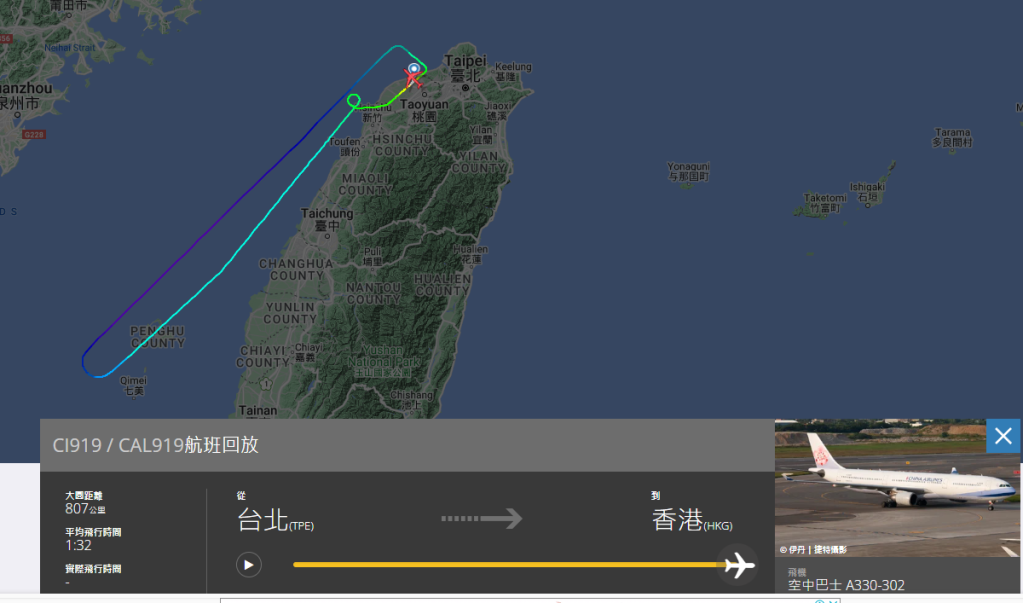Click the red aircraft marker near Taoyuan
1023x603 pixels.
[x=413, y=80]
